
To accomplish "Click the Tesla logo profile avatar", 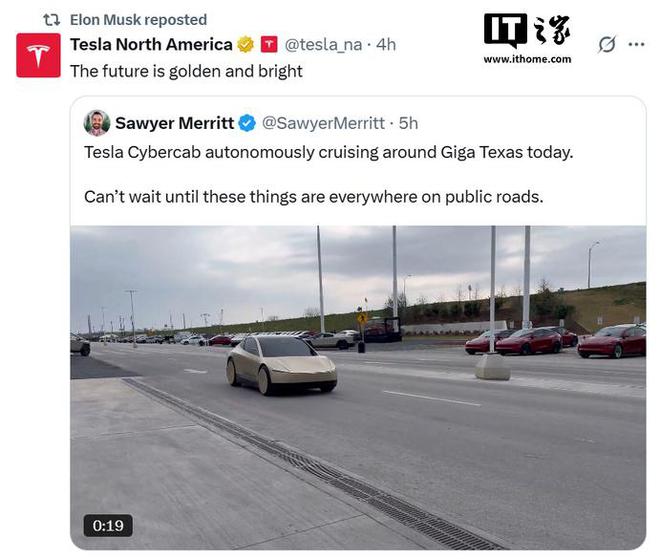I will [x=38, y=55].
